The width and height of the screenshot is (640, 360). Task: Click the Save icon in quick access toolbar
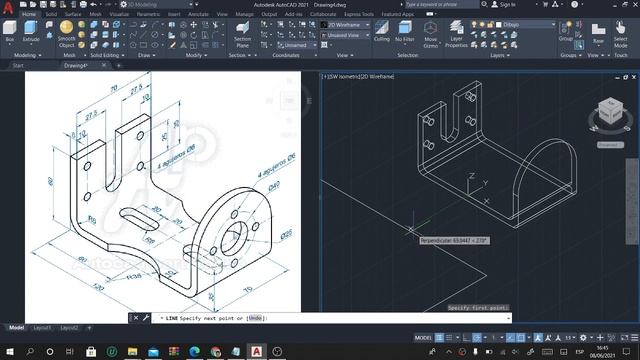click(43, 4)
